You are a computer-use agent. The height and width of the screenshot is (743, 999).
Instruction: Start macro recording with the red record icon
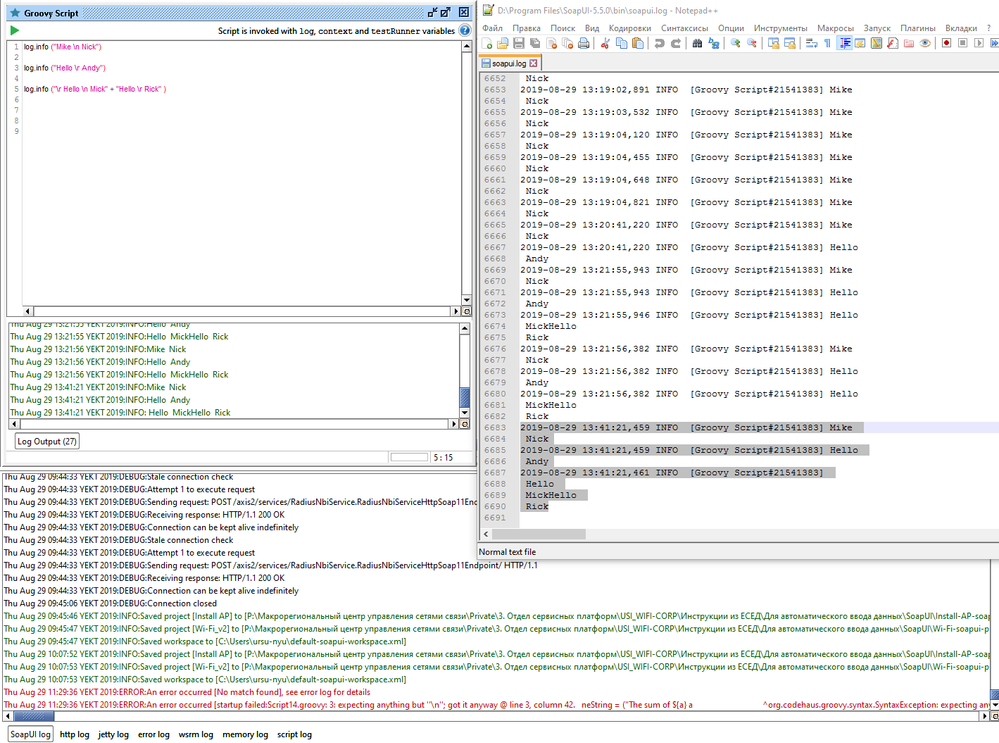coord(945,44)
